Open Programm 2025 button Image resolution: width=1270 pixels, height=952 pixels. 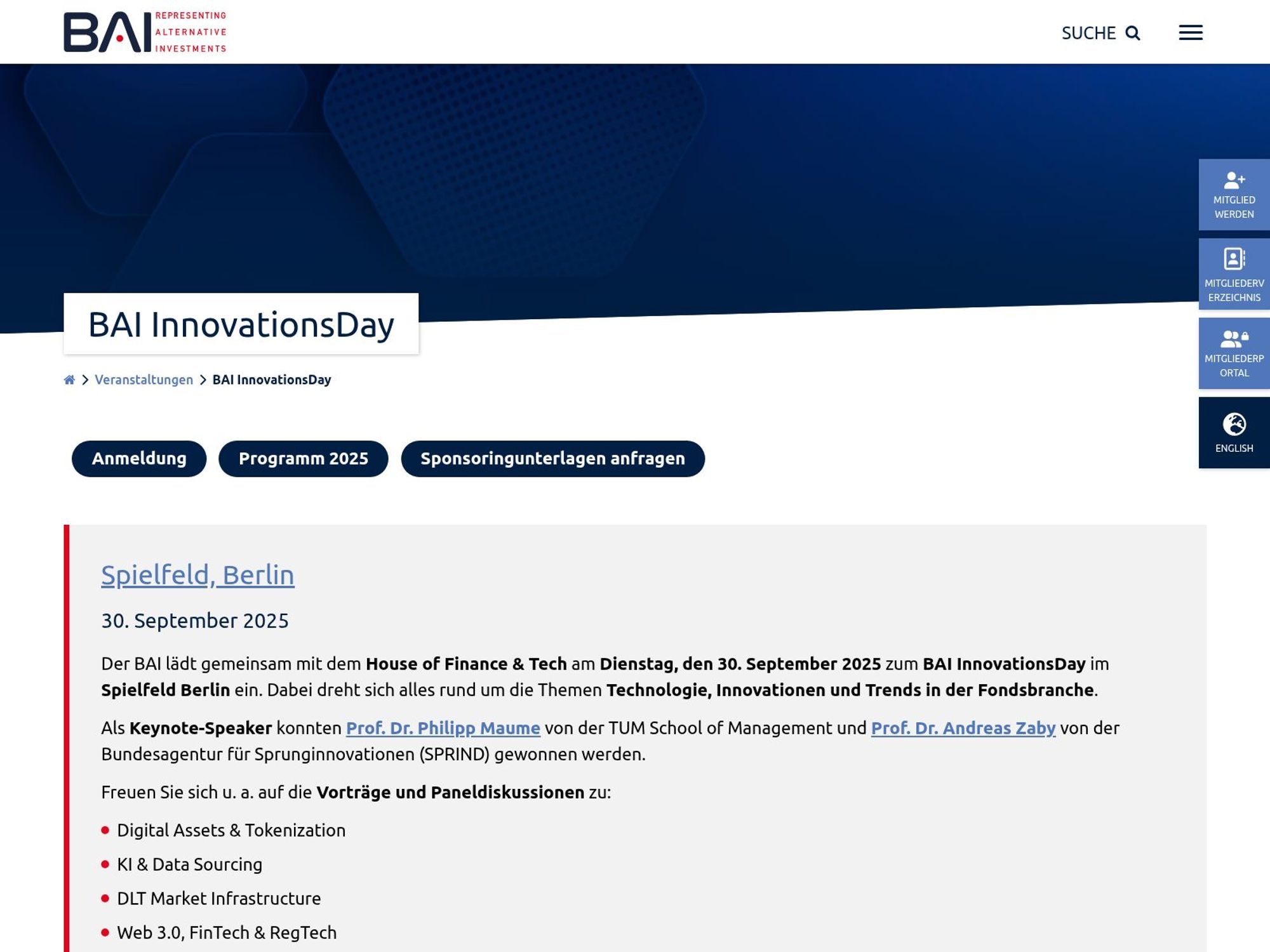(304, 458)
